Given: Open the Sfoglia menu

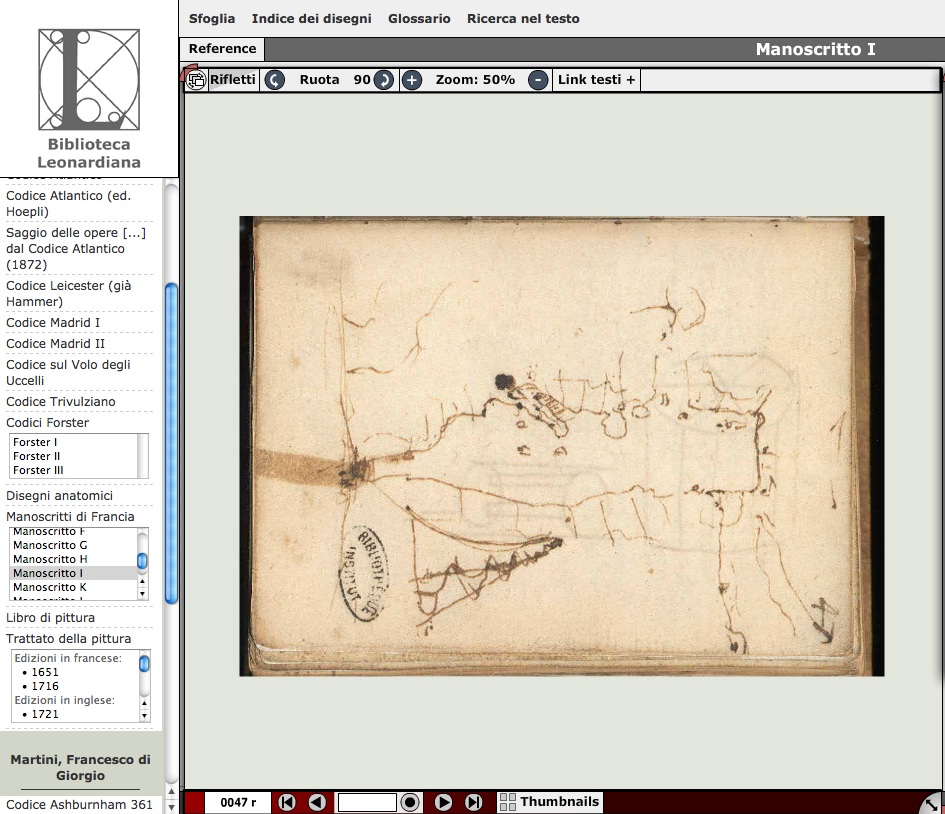Looking at the screenshot, I should click(x=212, y=18).
